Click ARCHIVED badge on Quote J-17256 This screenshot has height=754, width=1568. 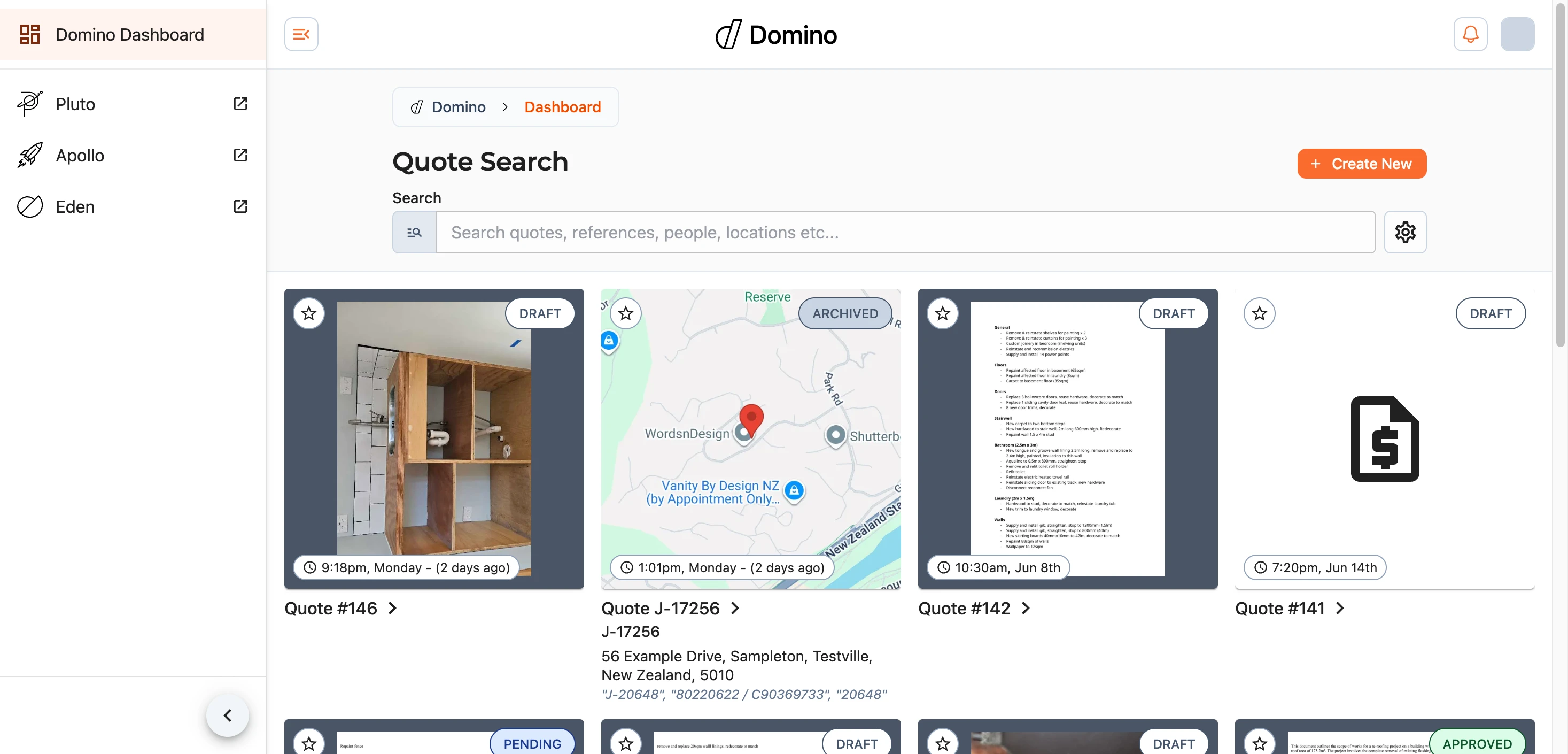click(x=845, y=313)
